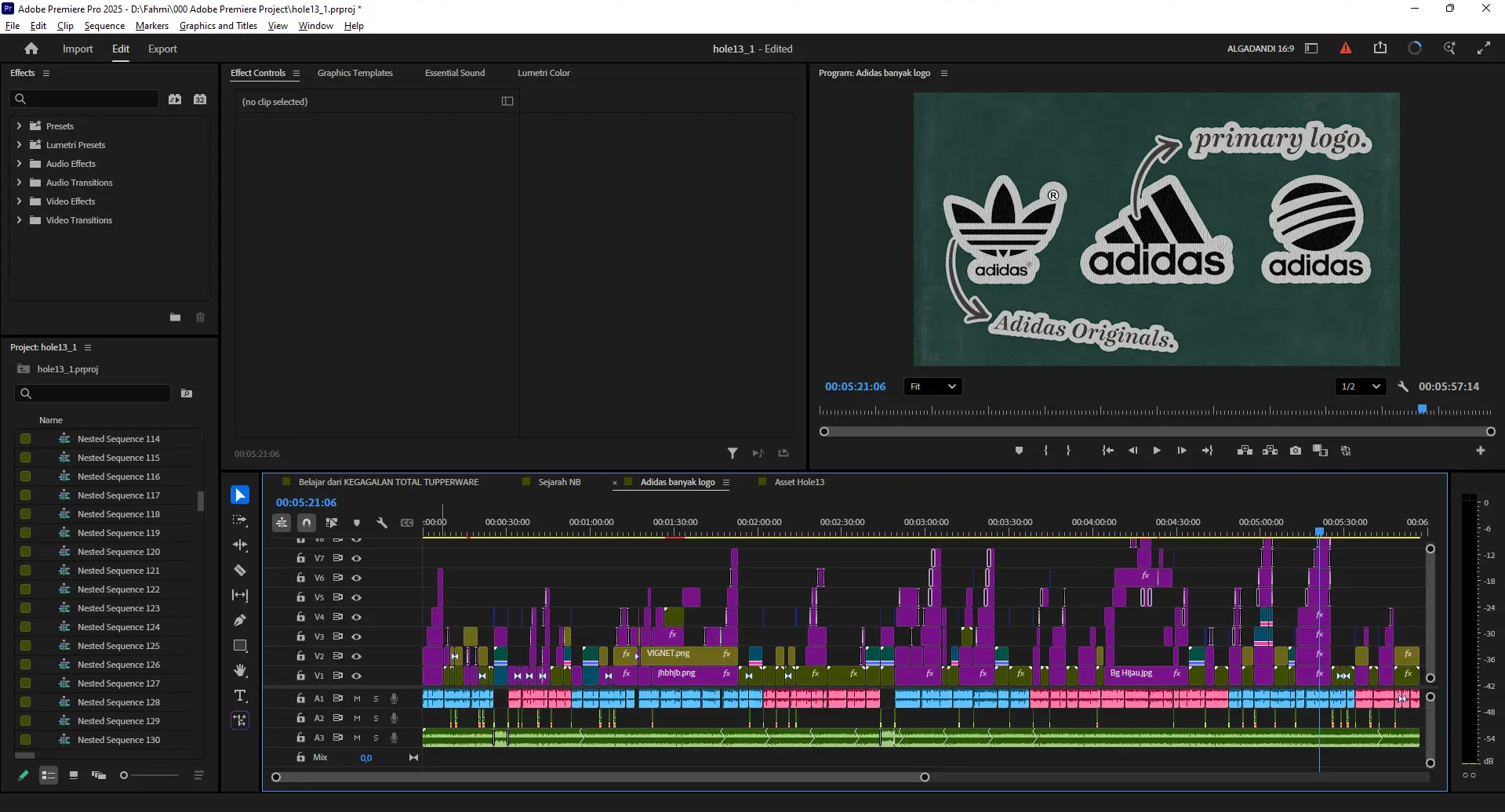The image size is (1505, 812).
Task: Select the Hand tool
Action: coord(240,671)
